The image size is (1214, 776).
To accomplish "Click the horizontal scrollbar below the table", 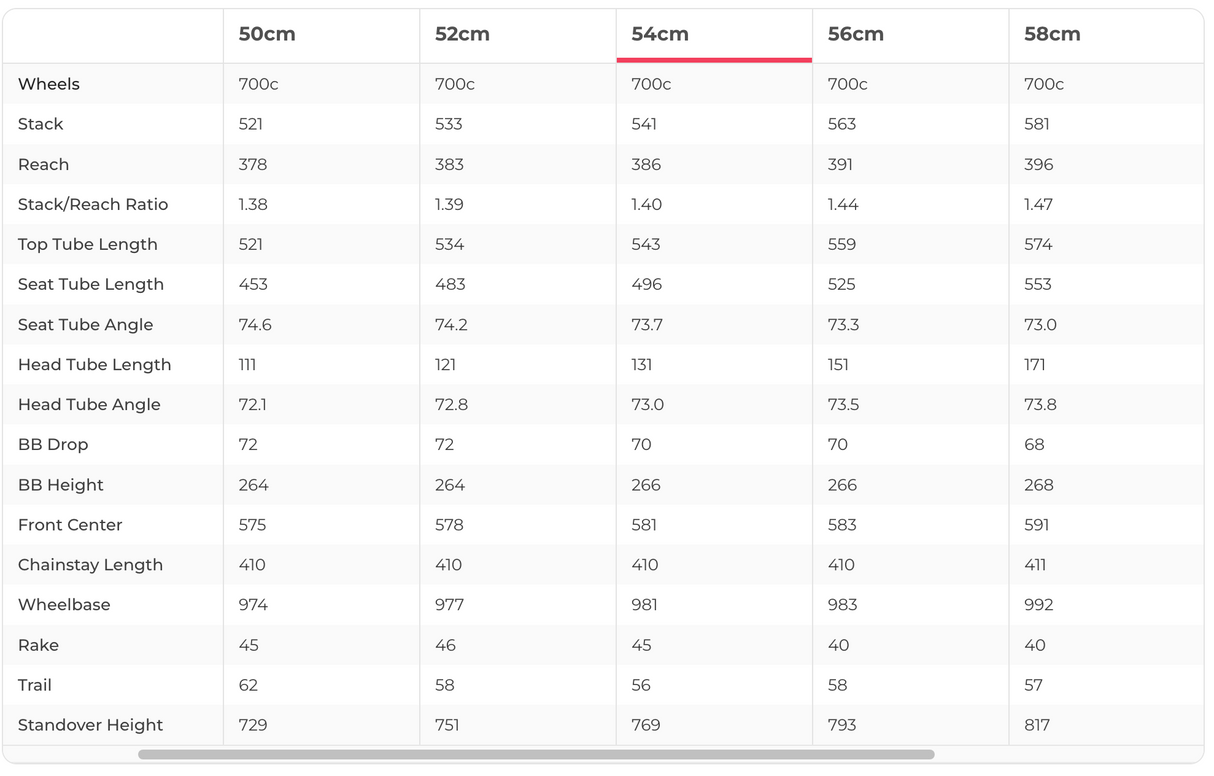I will click(x=536, y=754).
